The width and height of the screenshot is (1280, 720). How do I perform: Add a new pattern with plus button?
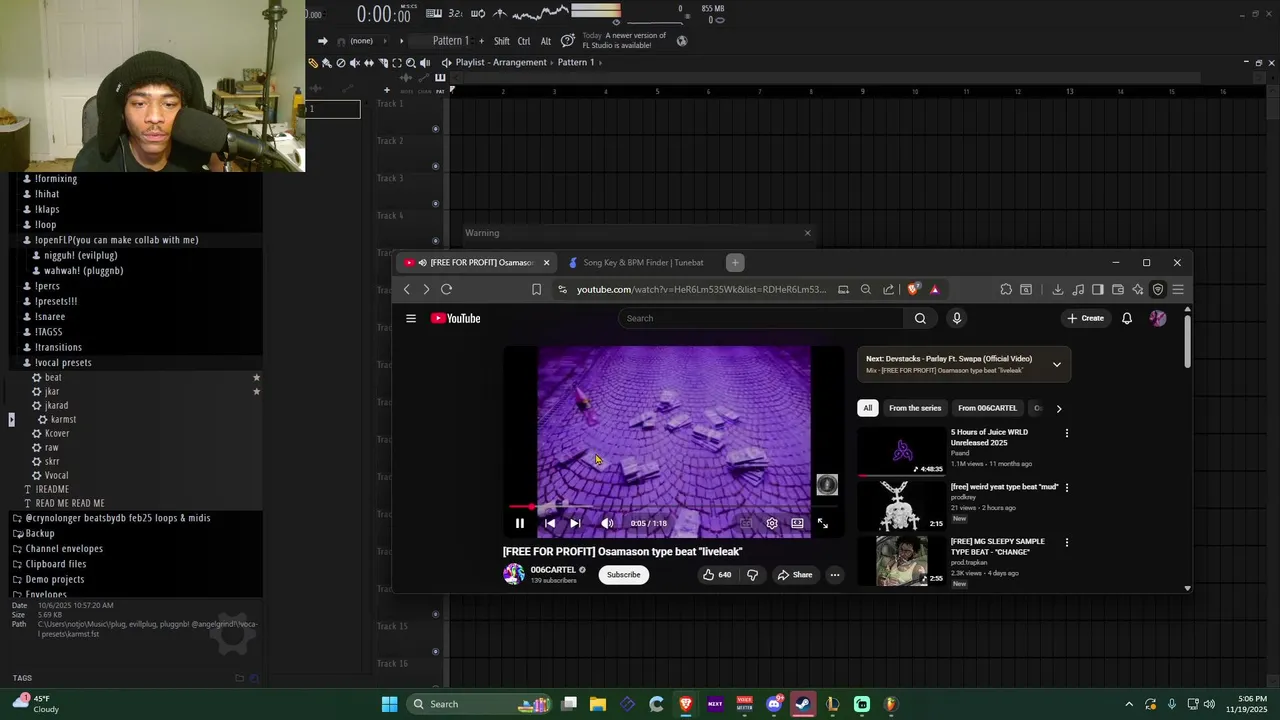click(x=481, y=41)
